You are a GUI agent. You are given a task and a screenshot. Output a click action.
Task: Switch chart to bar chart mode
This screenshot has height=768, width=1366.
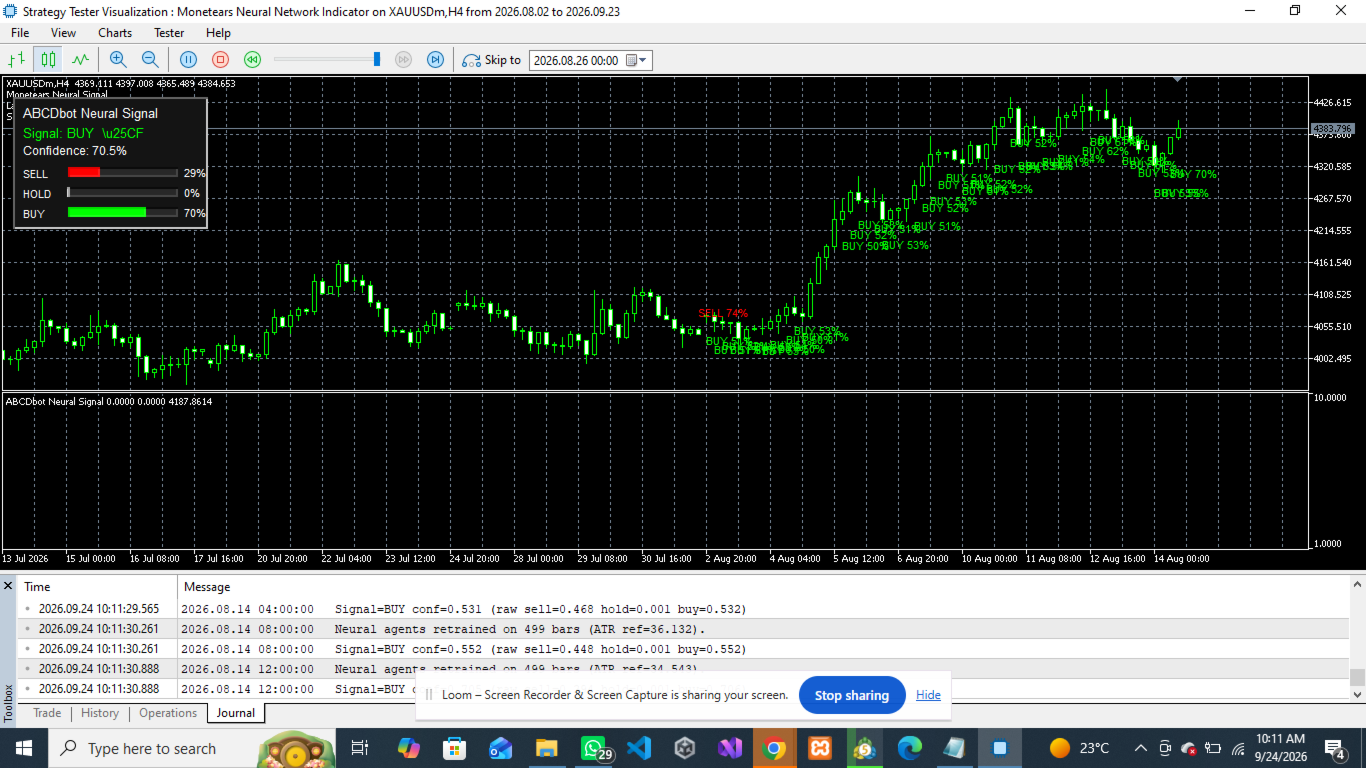point(17,60)
